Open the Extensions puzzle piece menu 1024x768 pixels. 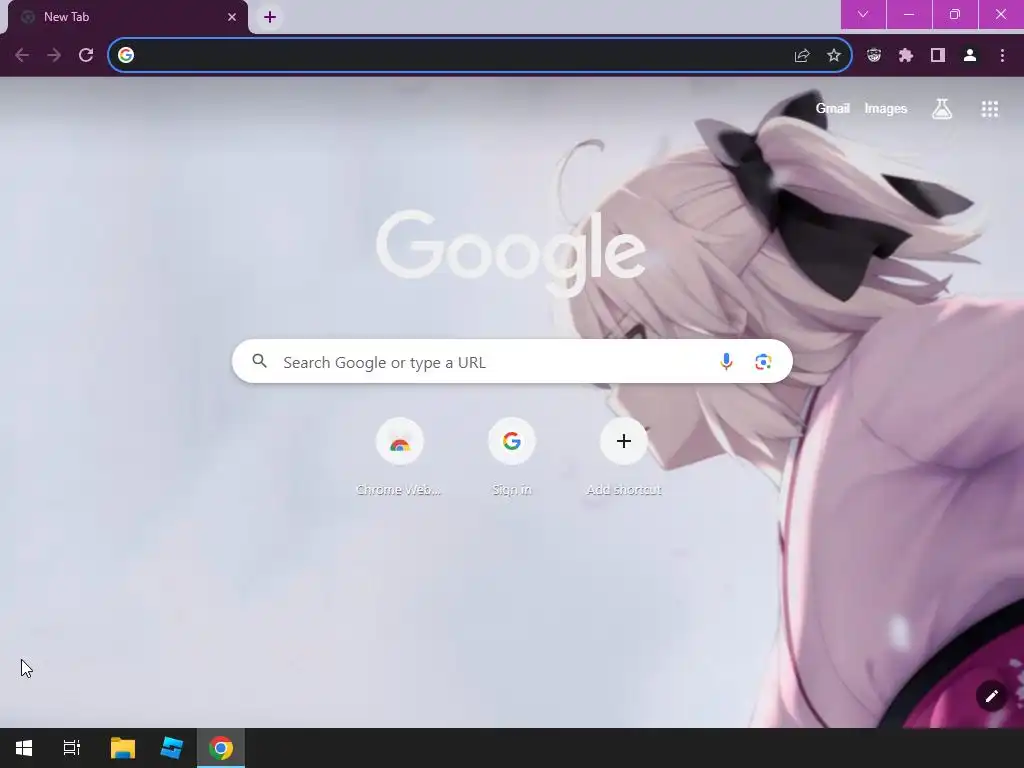click(x=906, y=56)
